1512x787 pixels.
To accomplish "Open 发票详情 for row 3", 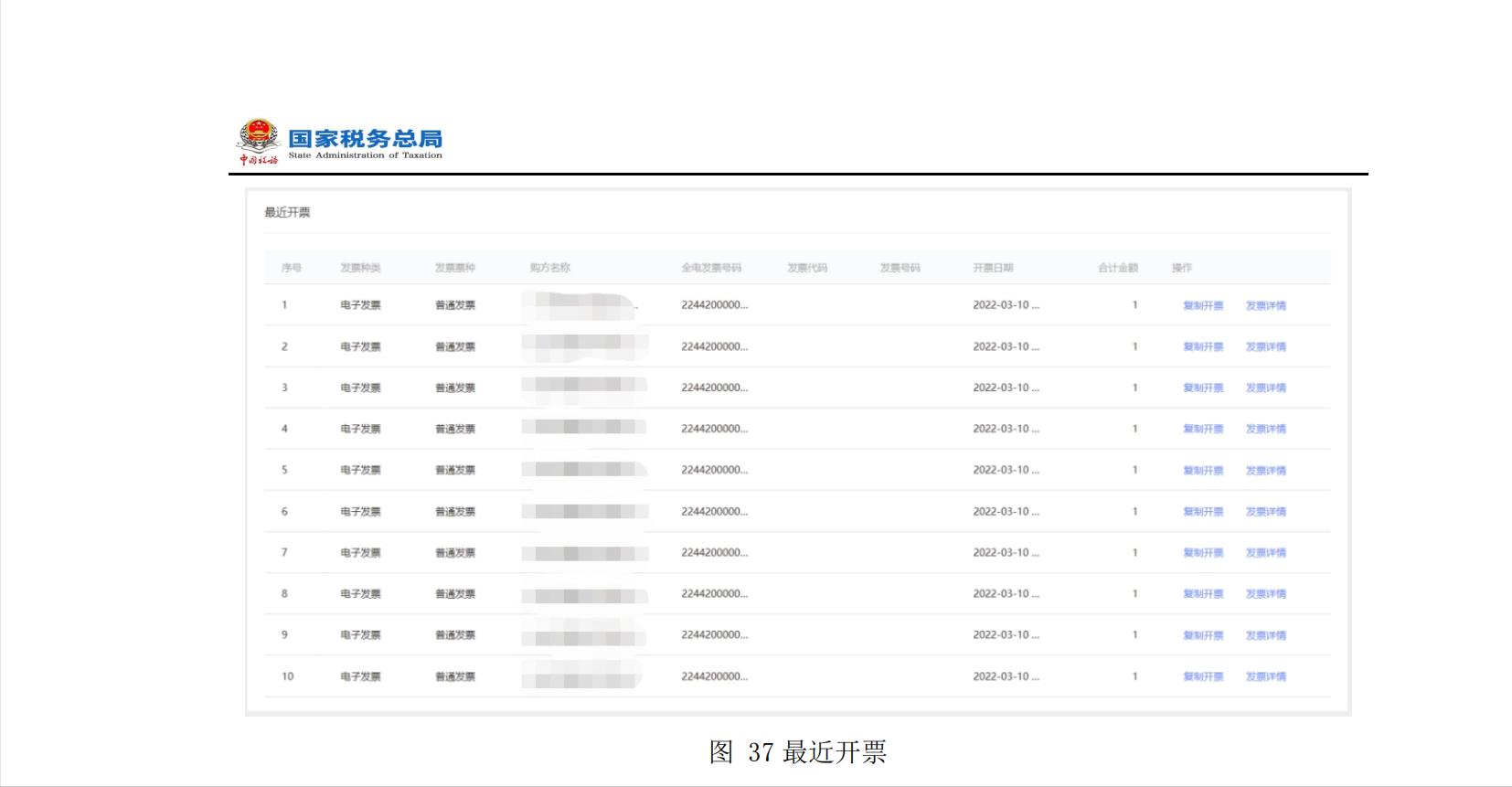I will (1265, 388).
